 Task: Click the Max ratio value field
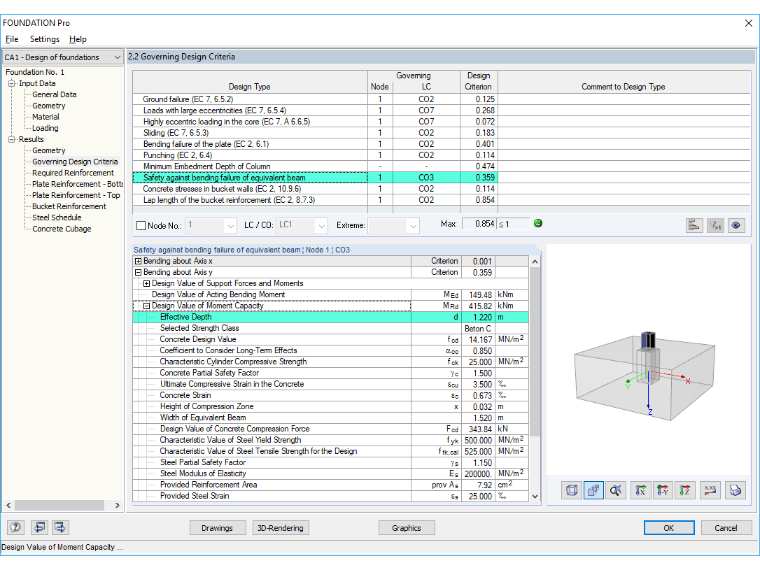(x=478, y=224)
